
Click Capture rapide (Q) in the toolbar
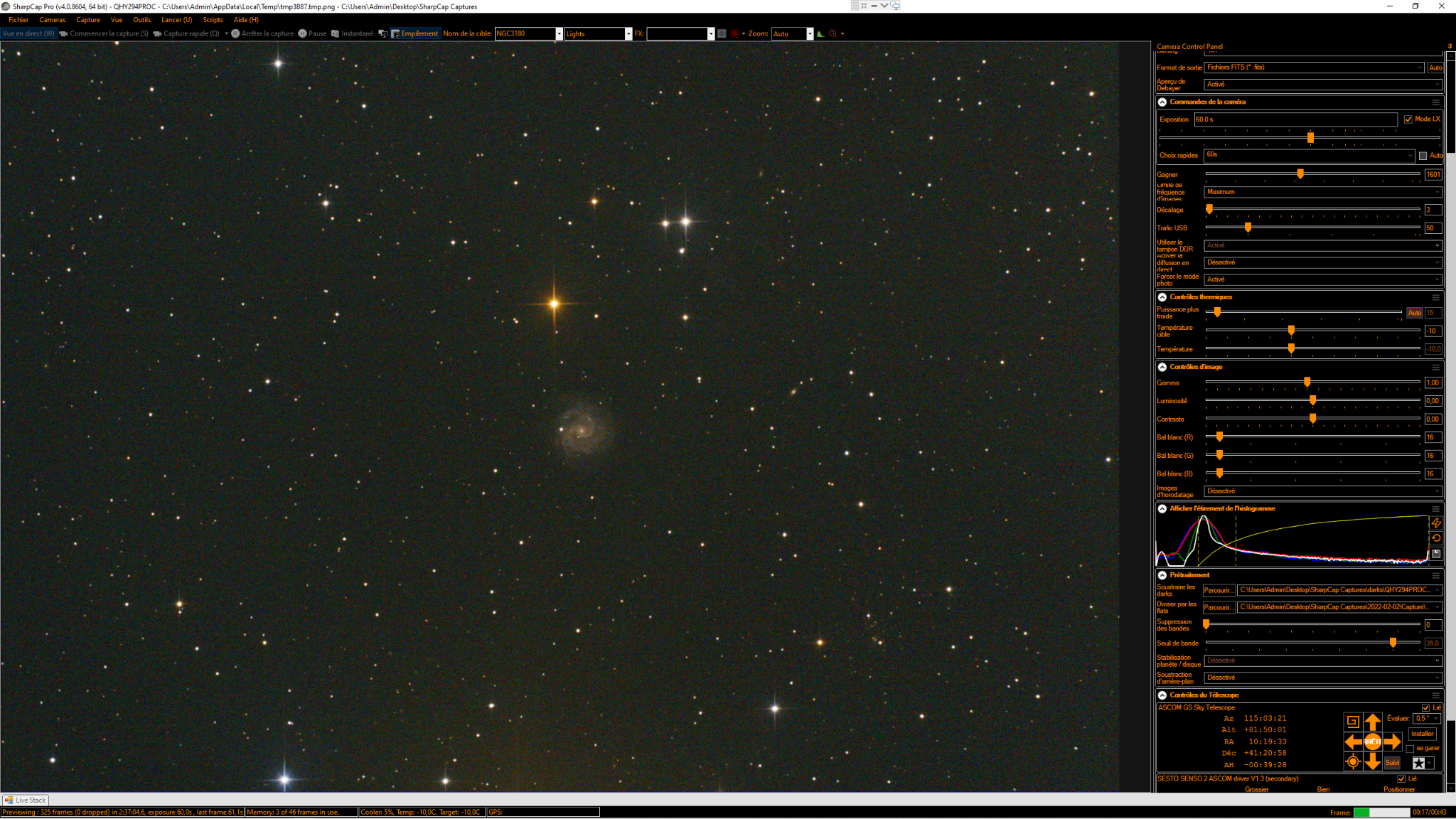186,33
